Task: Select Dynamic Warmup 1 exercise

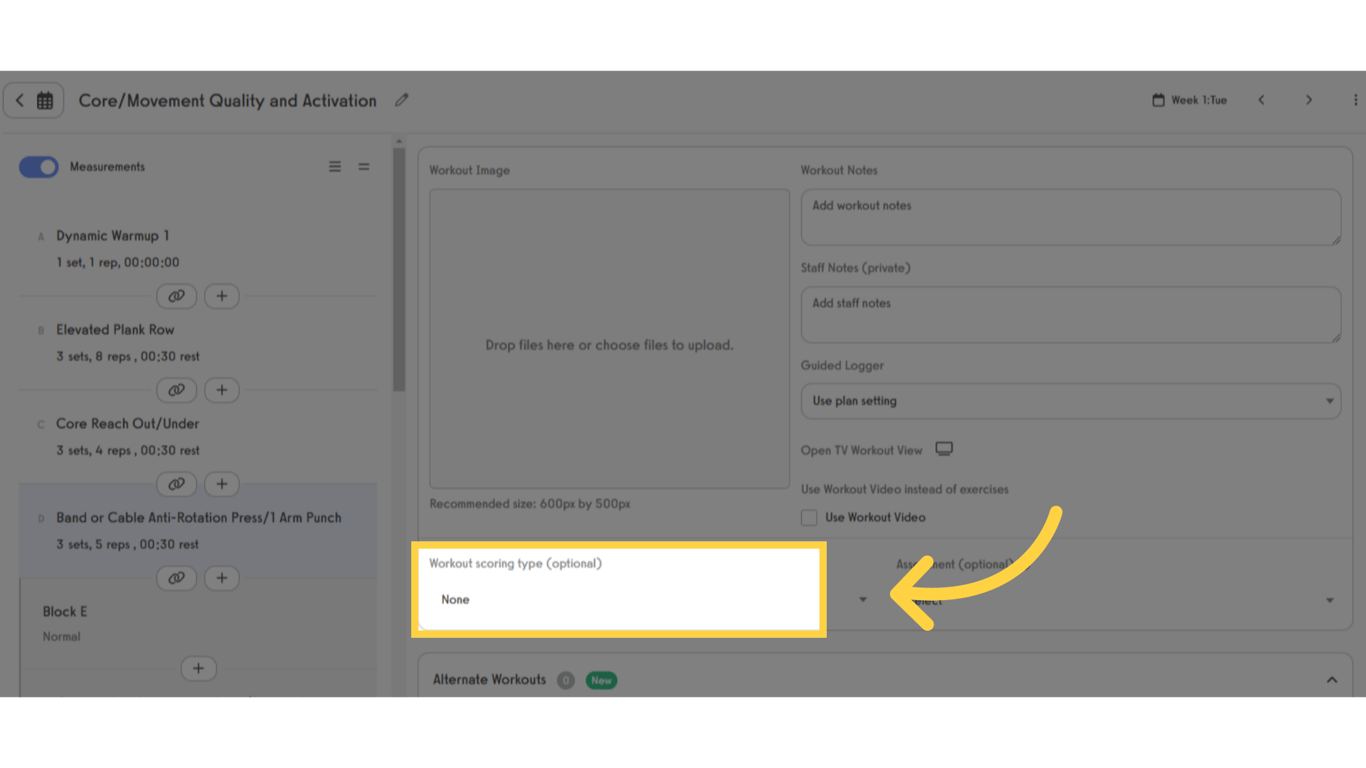Action: tap(112, 236)
